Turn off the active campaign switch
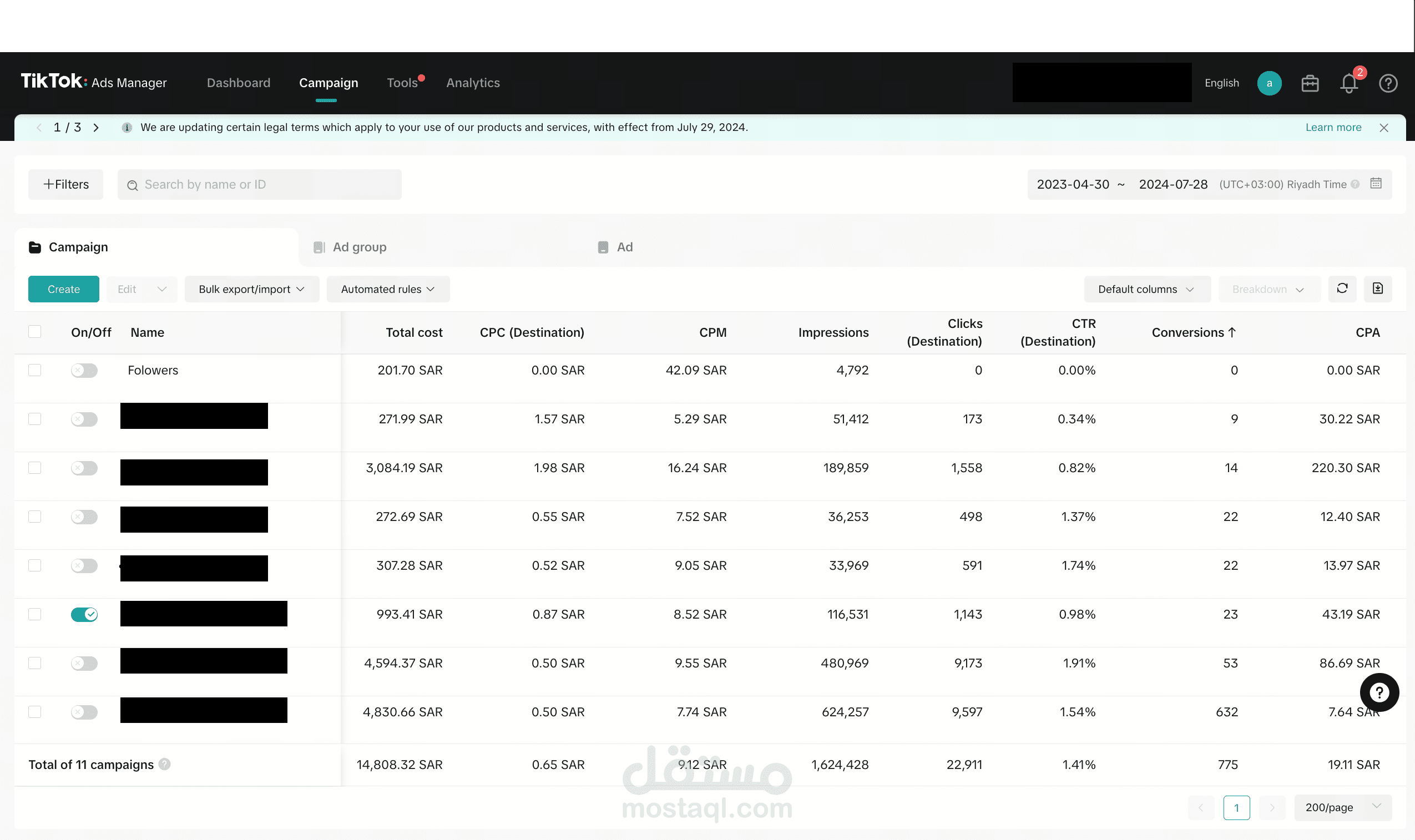Image resolution: width=1415 pixels, height=840 pixels. (84, 614)
